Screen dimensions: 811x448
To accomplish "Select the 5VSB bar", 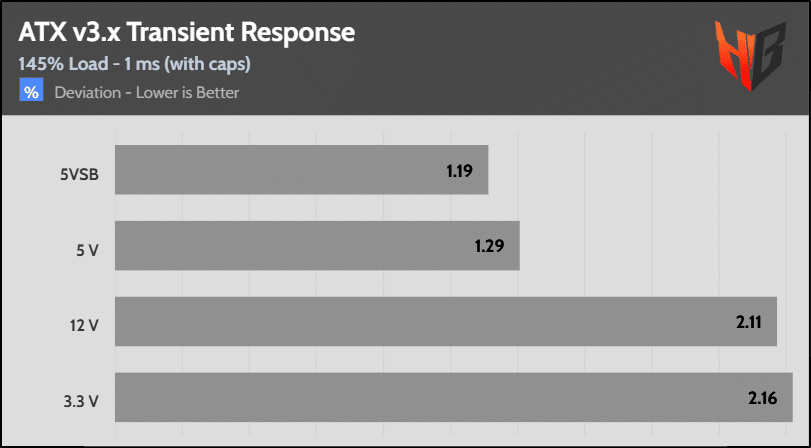I will 302,170.
